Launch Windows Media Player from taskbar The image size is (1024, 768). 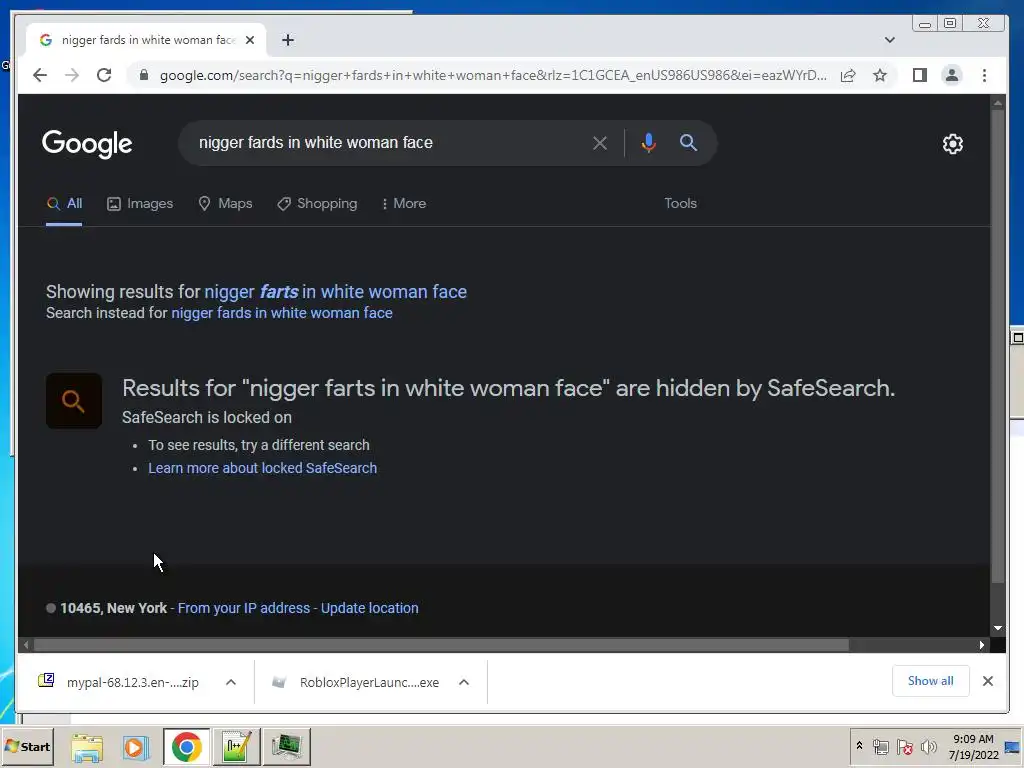tap(136, 747)
